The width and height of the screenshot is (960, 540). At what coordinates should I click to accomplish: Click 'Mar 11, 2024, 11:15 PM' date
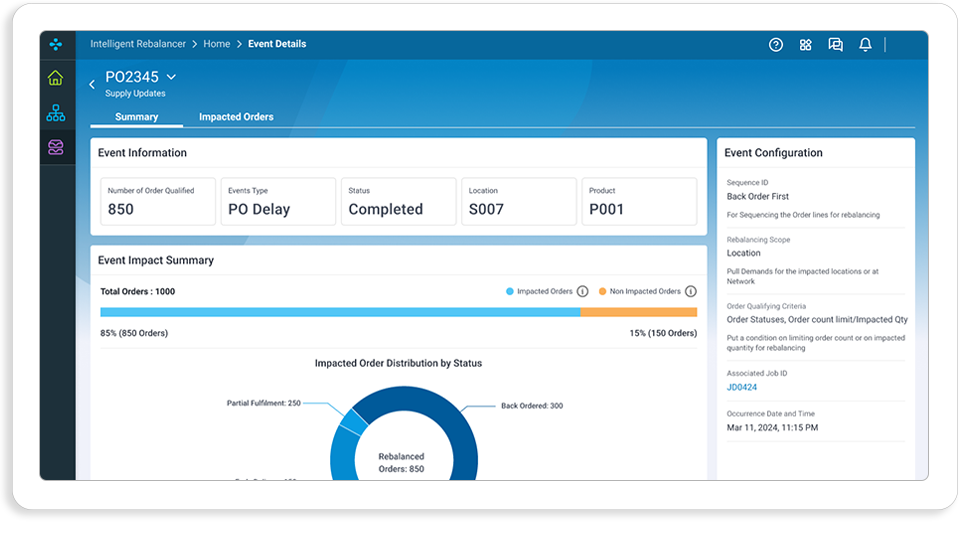[x=772, y=427]
